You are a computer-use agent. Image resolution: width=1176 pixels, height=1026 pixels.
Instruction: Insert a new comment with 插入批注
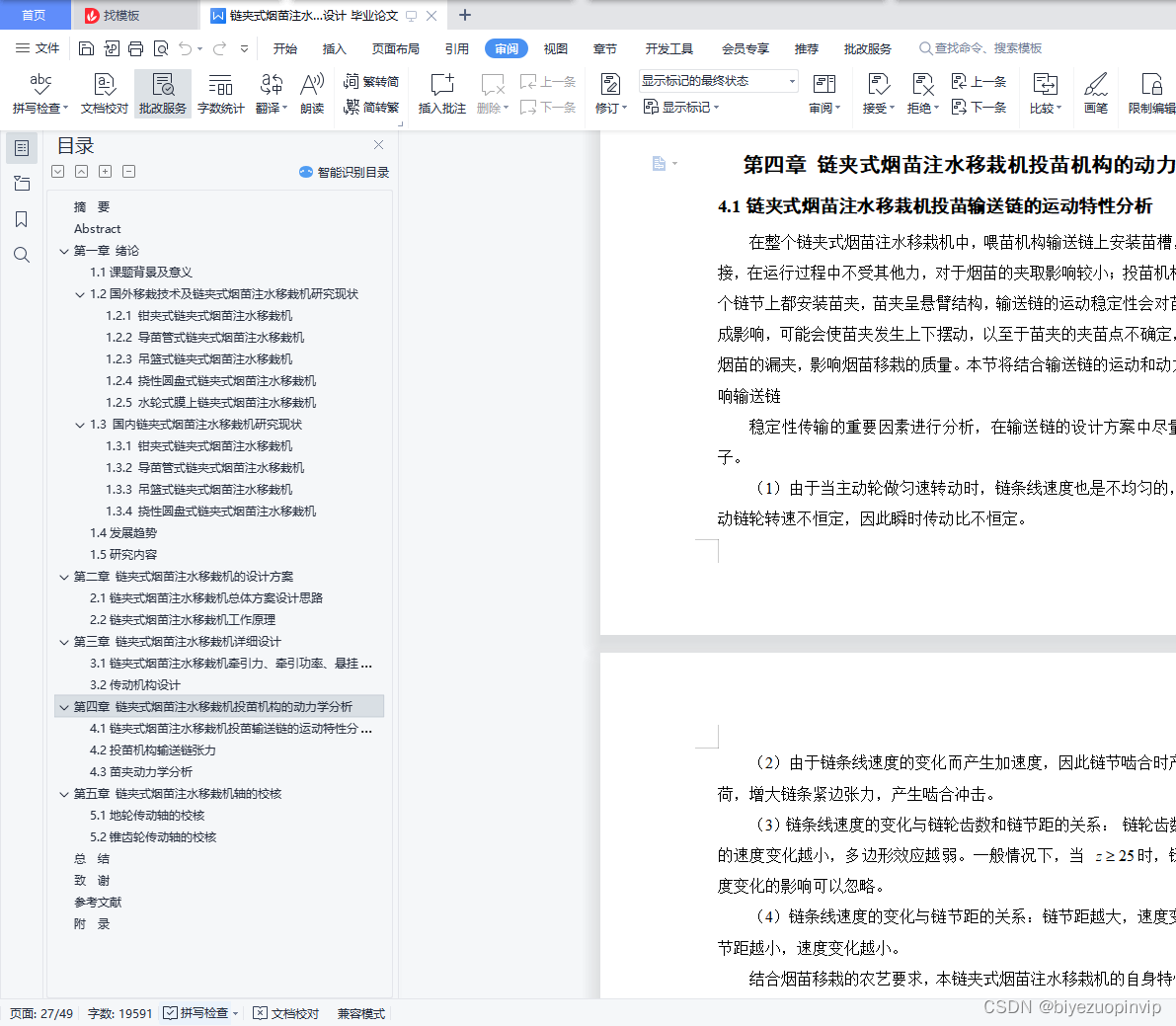[x=440, y=93]
